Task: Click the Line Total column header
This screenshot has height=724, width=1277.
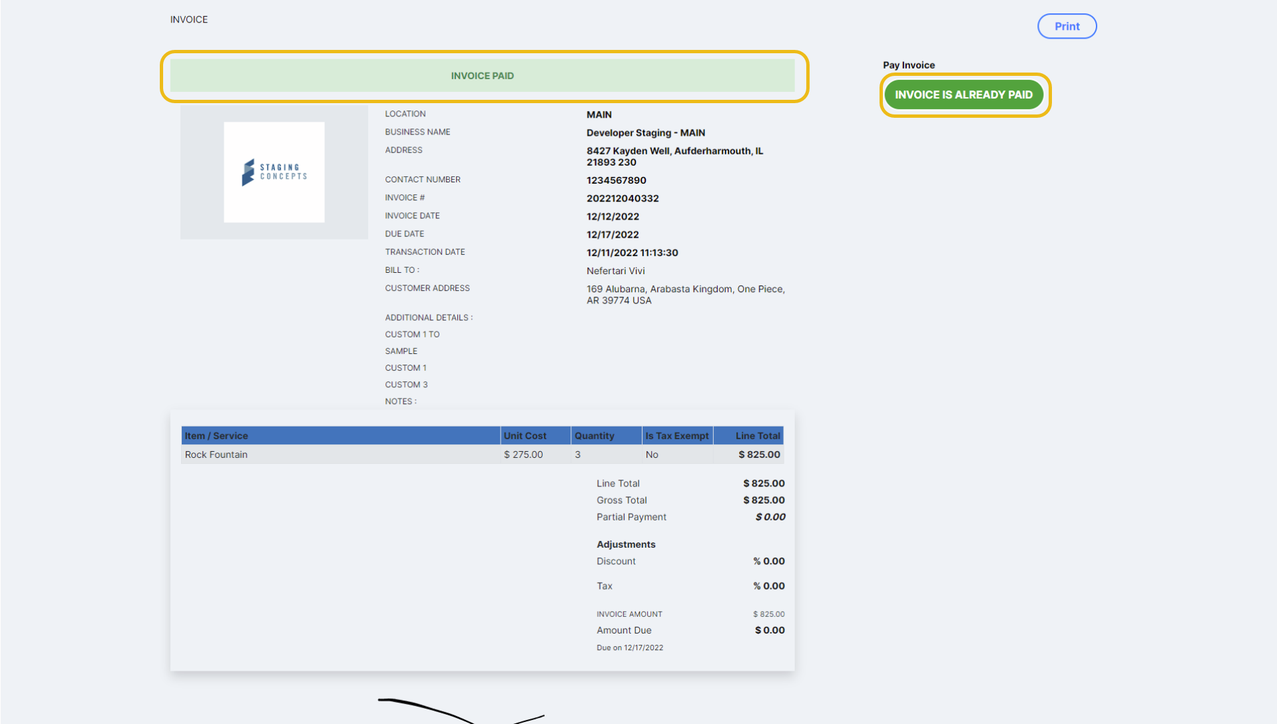Action: pyautogui.click(x=757, y=436)
